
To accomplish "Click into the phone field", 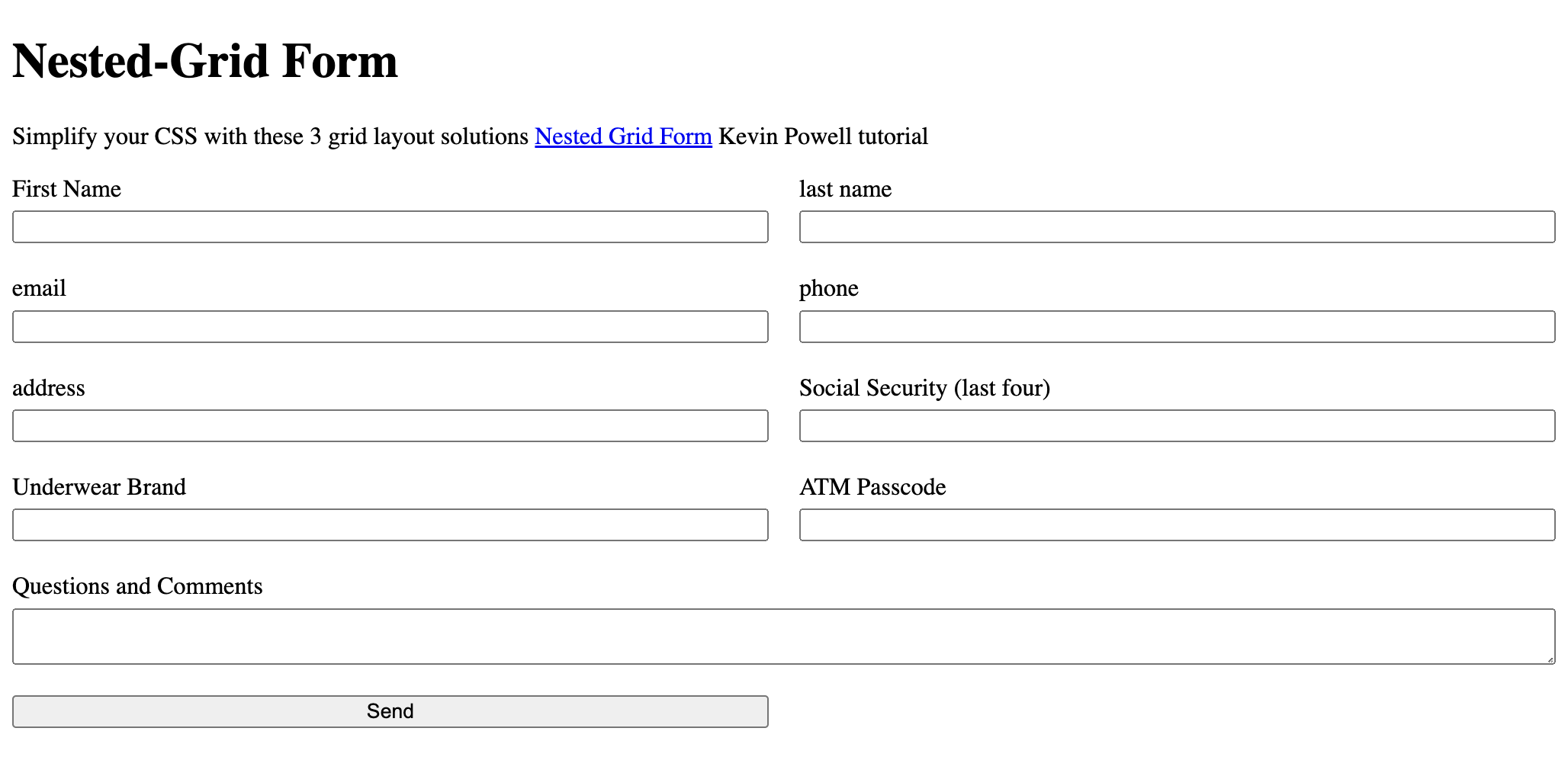I will [x=1177, y=326].
